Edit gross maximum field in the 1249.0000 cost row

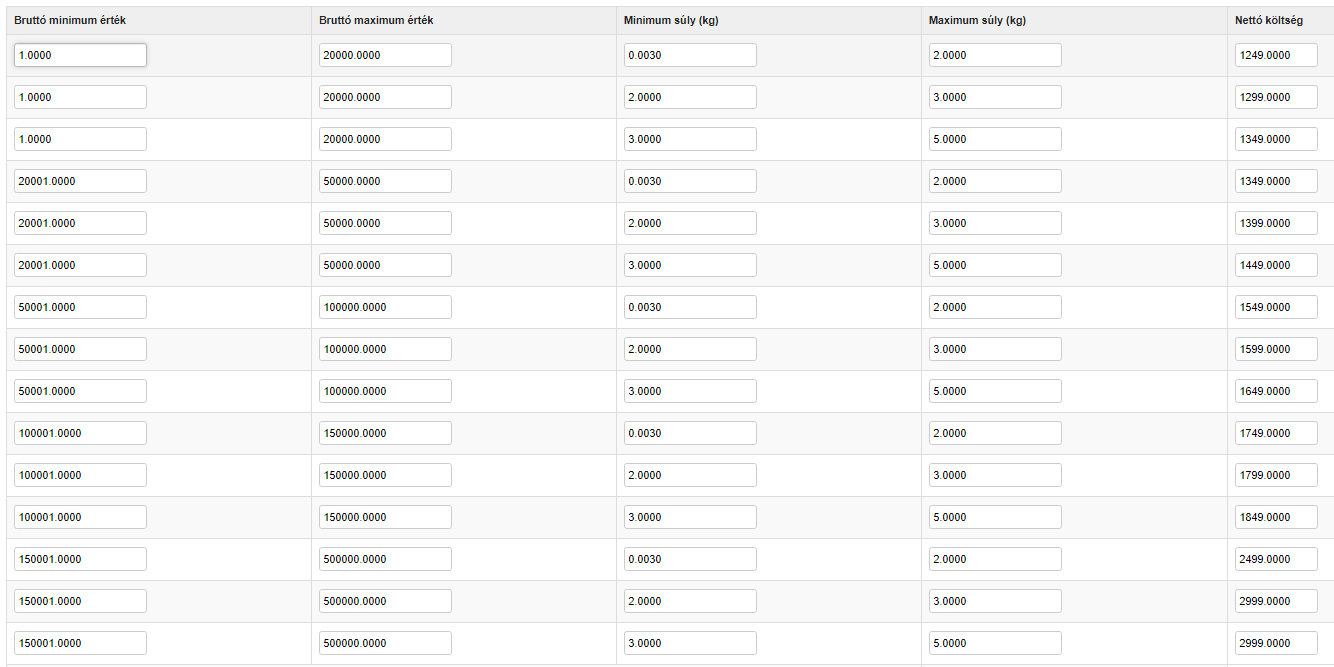pos(385,55)
